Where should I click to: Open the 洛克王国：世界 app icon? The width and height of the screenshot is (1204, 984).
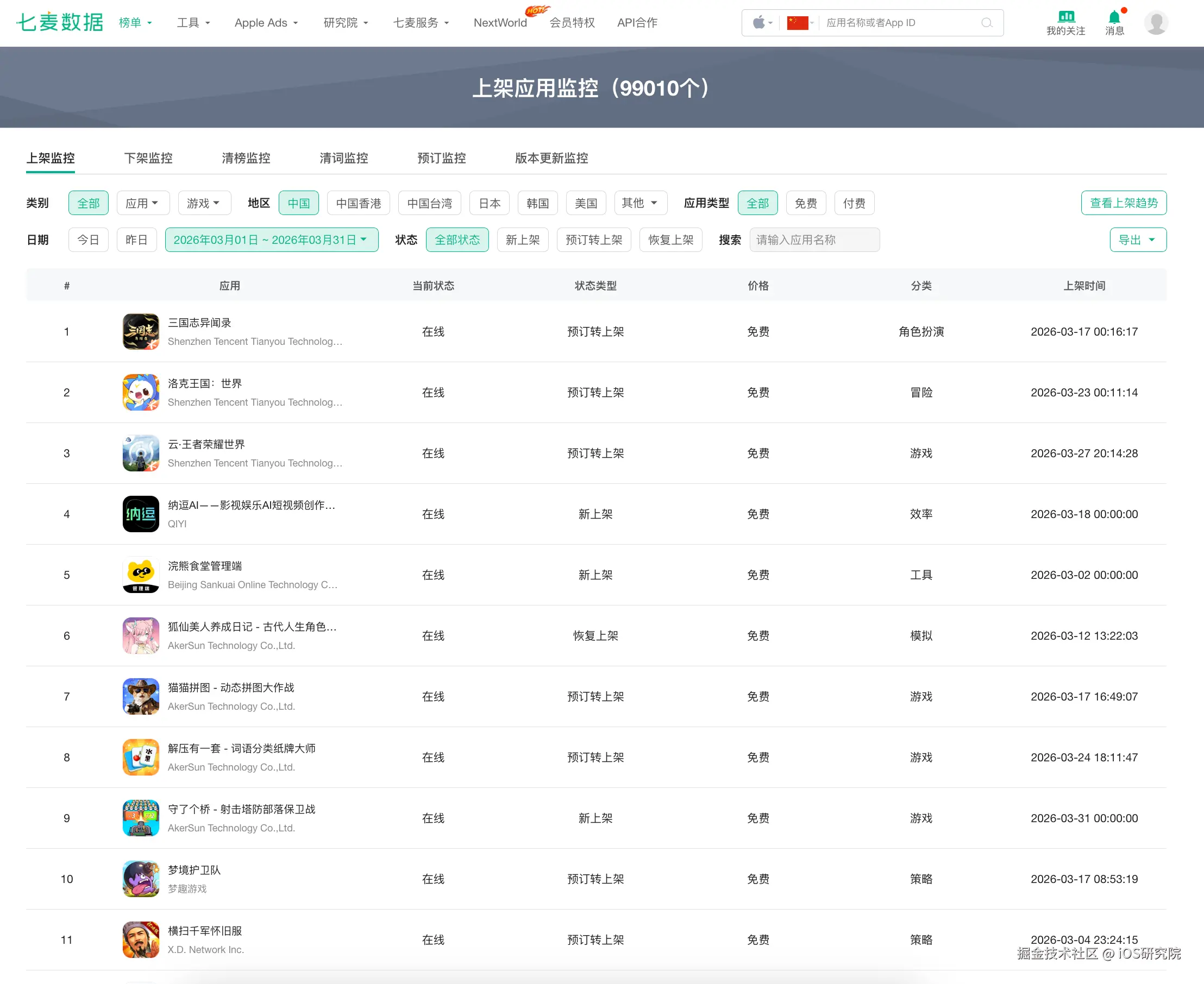[x=141, y=392]
